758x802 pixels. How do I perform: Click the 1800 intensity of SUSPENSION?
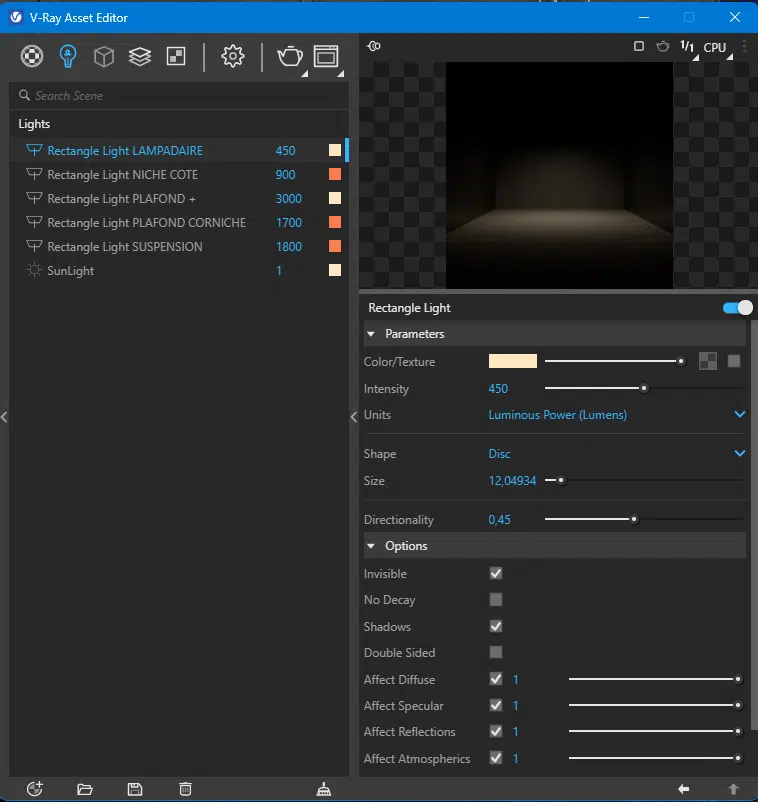[288, 247]
